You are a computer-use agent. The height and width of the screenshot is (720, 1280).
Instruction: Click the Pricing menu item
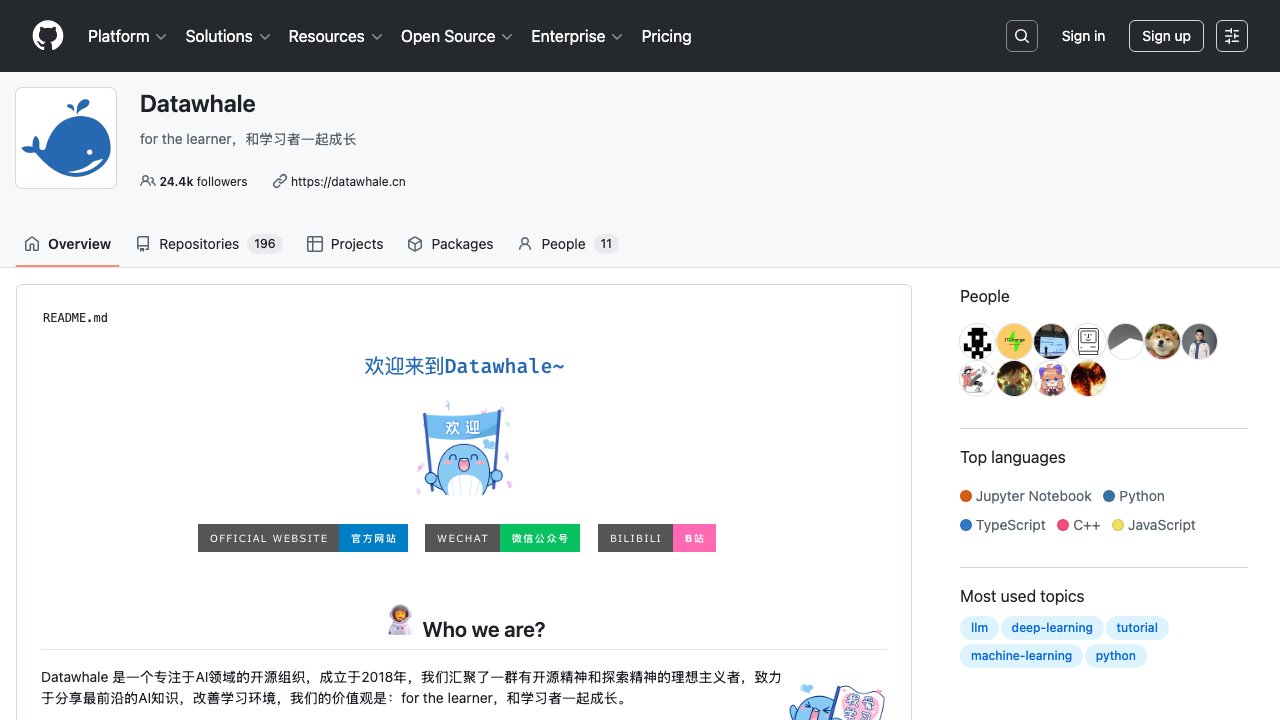click(666, 36)
